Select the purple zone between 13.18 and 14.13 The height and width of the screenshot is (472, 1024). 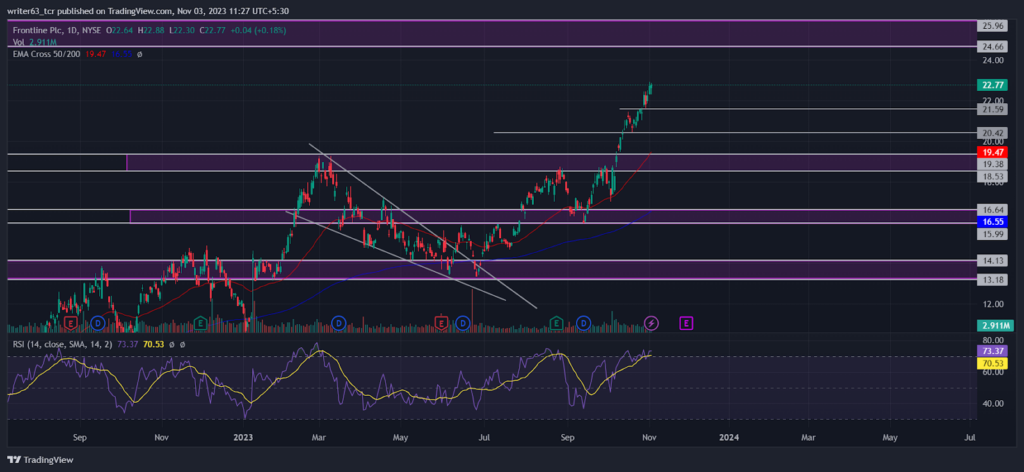click(x=491, y=270)
